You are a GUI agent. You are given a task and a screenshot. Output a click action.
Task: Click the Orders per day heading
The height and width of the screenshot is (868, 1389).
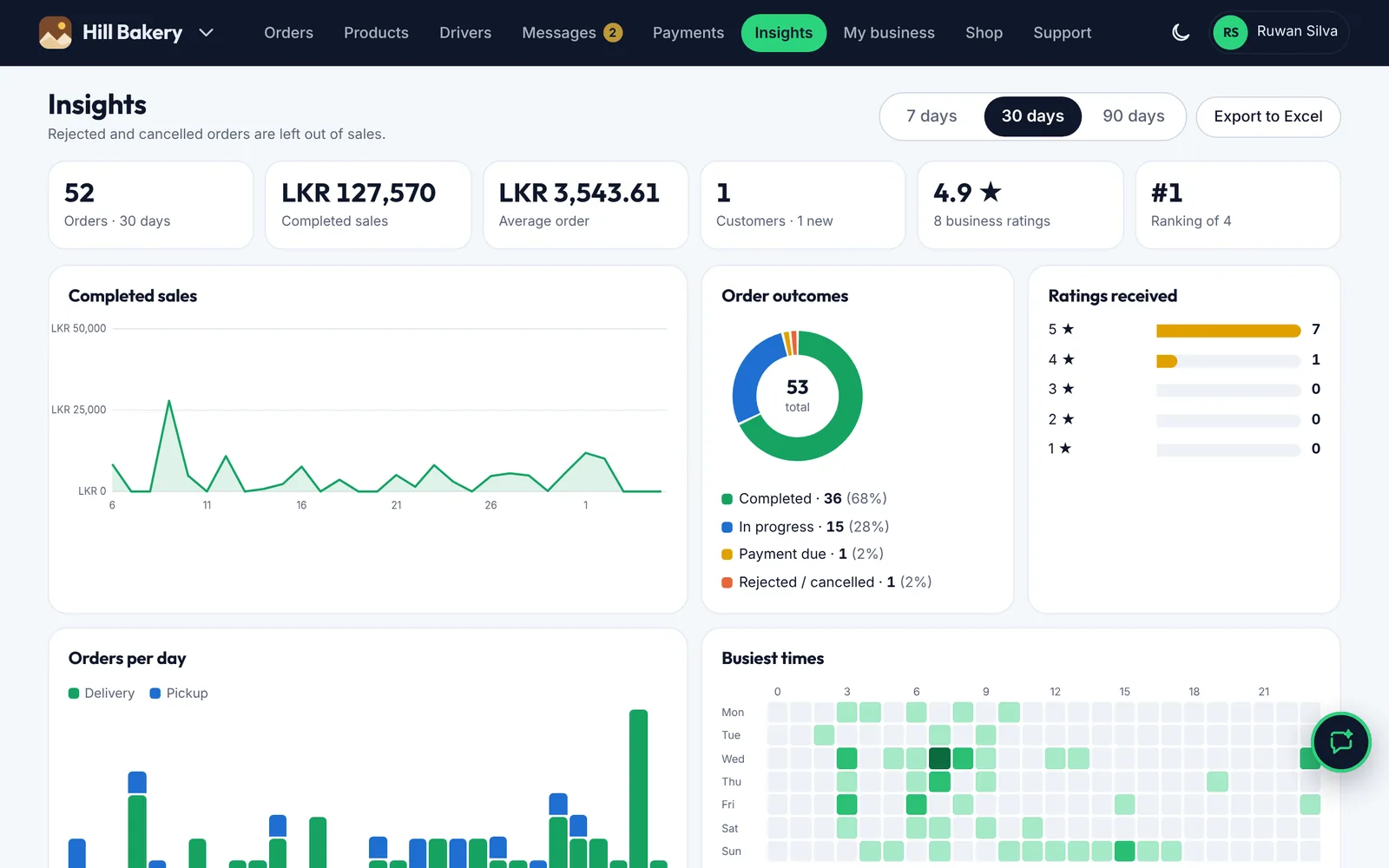coord(128,659)
